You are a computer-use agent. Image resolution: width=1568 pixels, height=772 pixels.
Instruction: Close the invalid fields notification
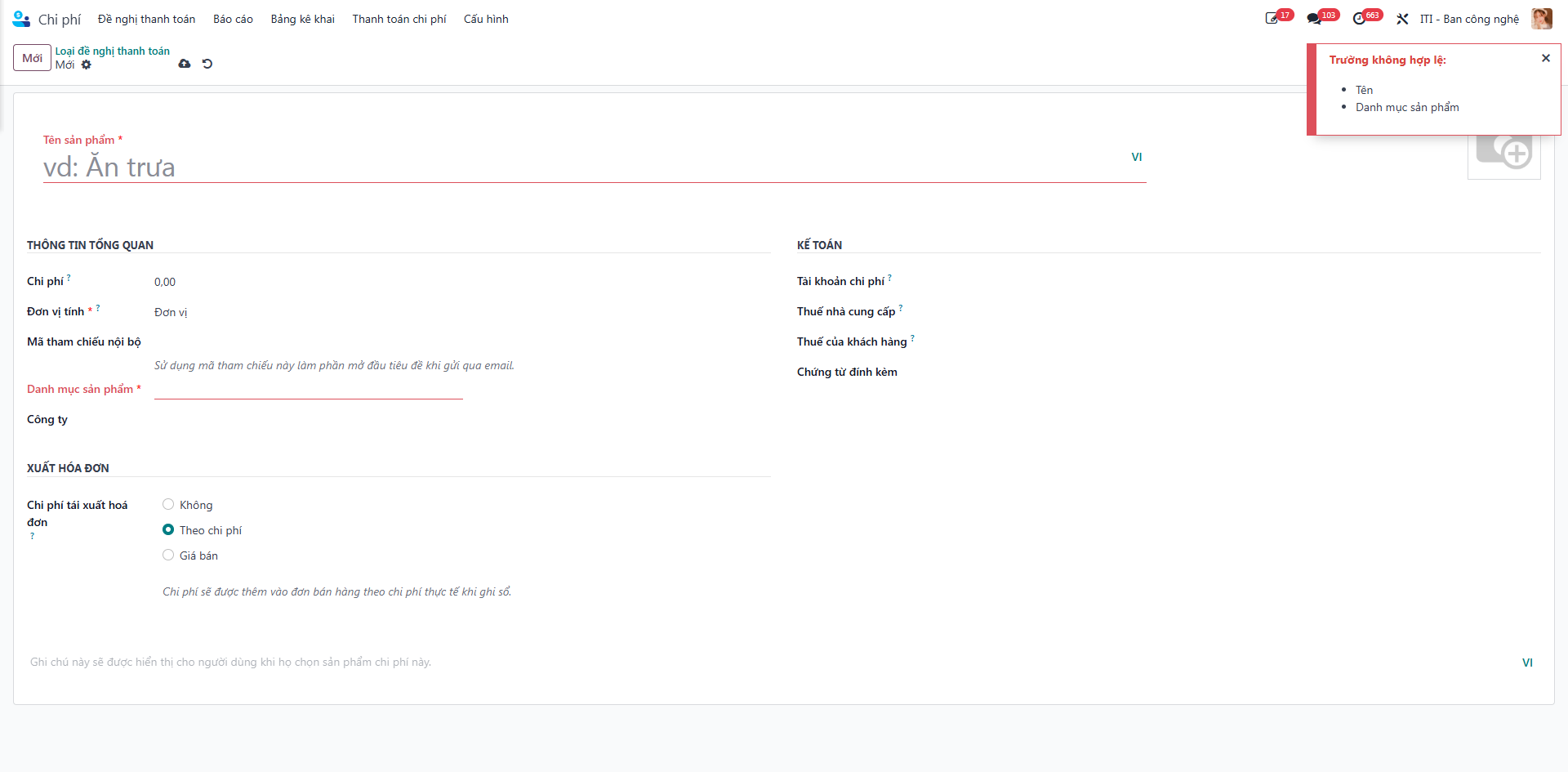pyautogui.click(x=1546, y=58)
